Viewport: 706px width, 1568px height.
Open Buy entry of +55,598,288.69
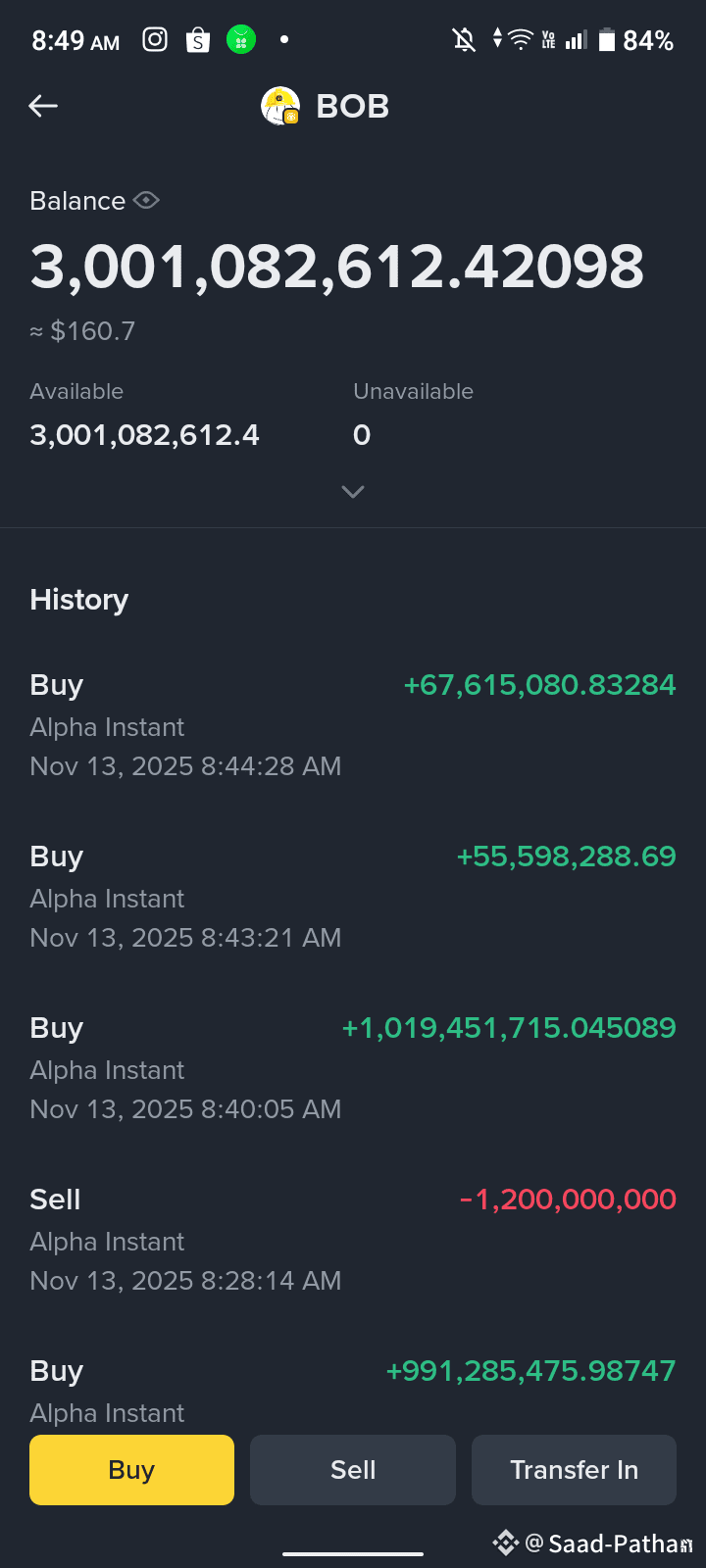353,897
